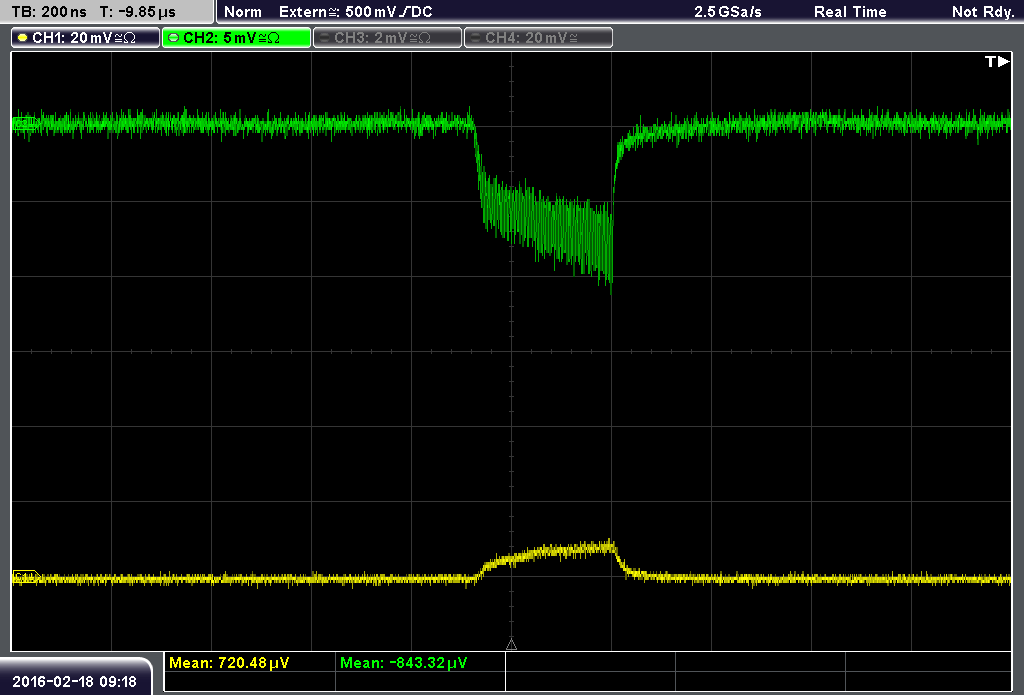
Task: Select the CH2 5 mV channel tab
Action: click(x=236, y=38)
